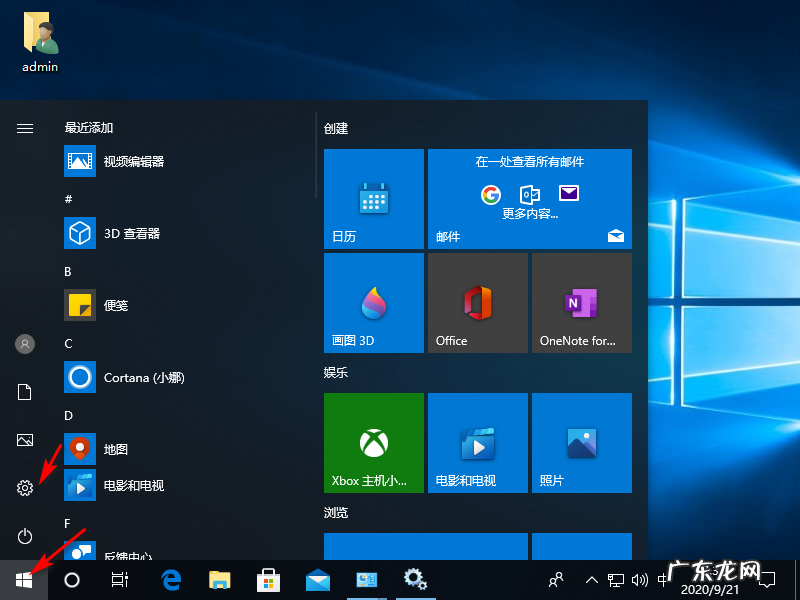Launch Xbox 主机小帮手
The width and height of the screenshot is (800, 600).
point(373,443)
